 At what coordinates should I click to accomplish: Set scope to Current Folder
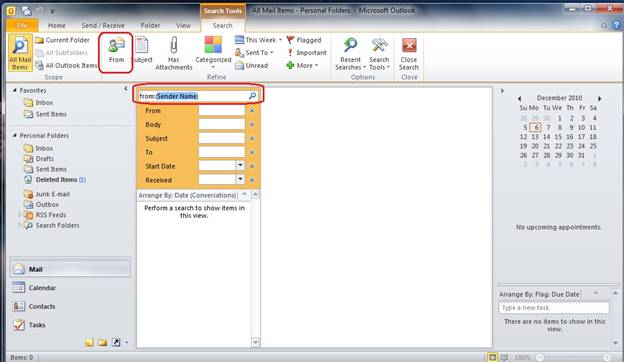[x=62, y=40]
